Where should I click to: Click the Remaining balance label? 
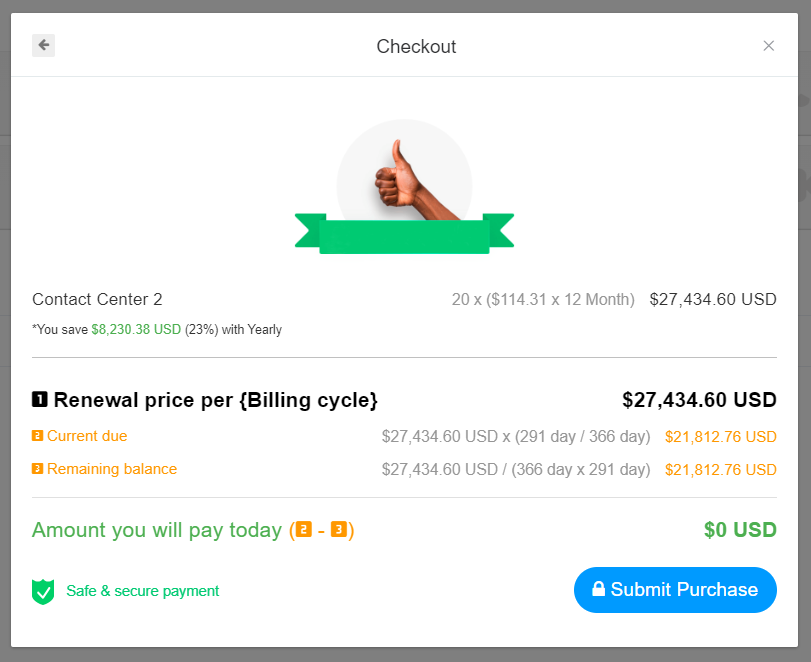coord(112,469)
